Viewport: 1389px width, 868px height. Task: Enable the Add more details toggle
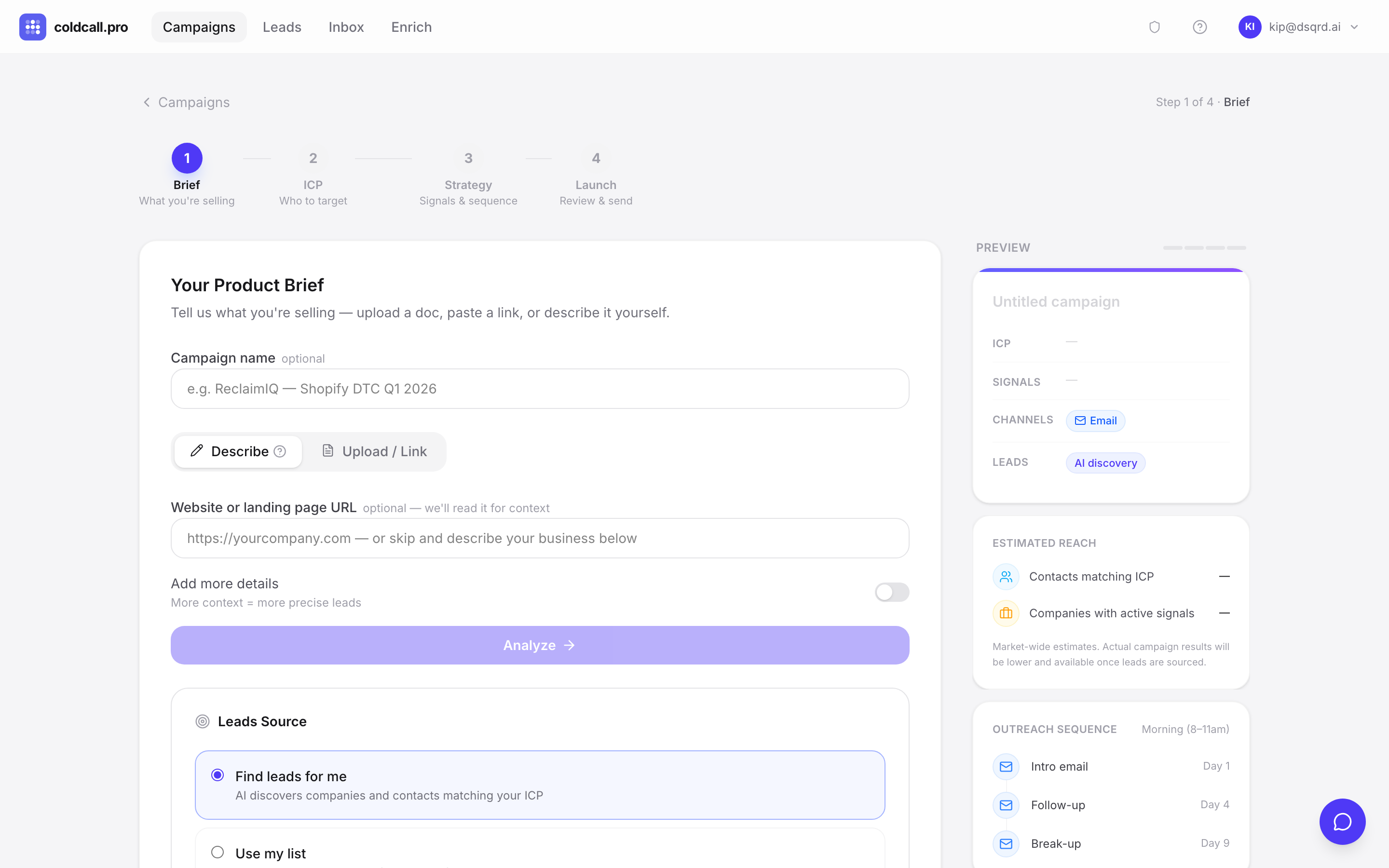[891, 592]
